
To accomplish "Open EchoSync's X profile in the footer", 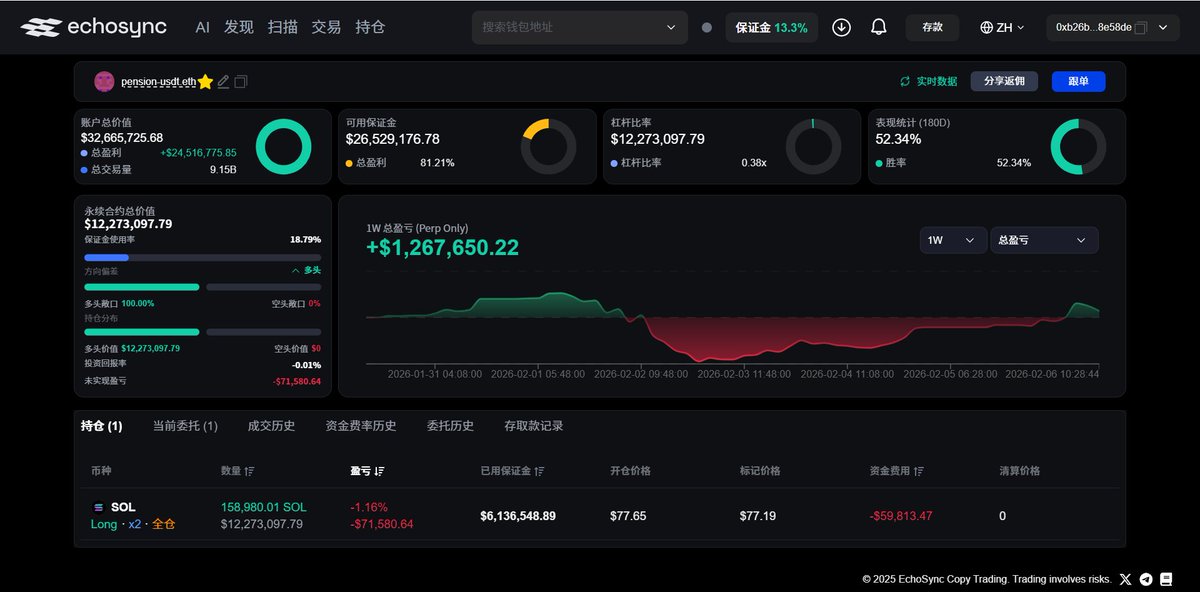I will point(1125,579).
